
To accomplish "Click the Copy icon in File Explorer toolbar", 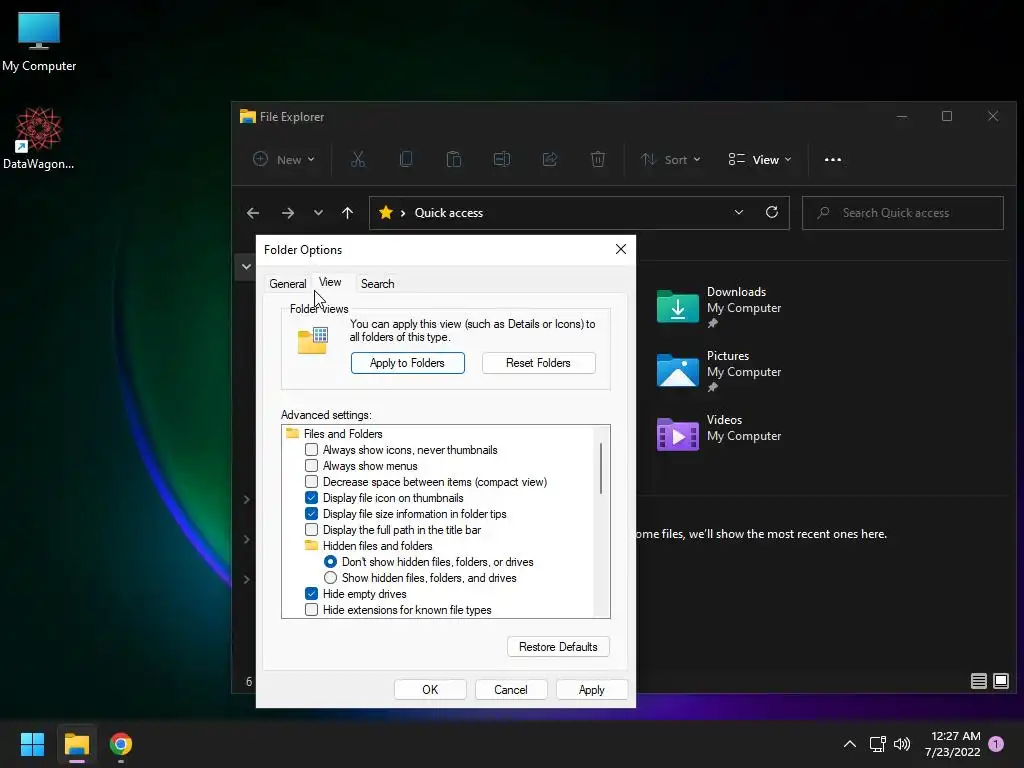I will coord(406,159).
